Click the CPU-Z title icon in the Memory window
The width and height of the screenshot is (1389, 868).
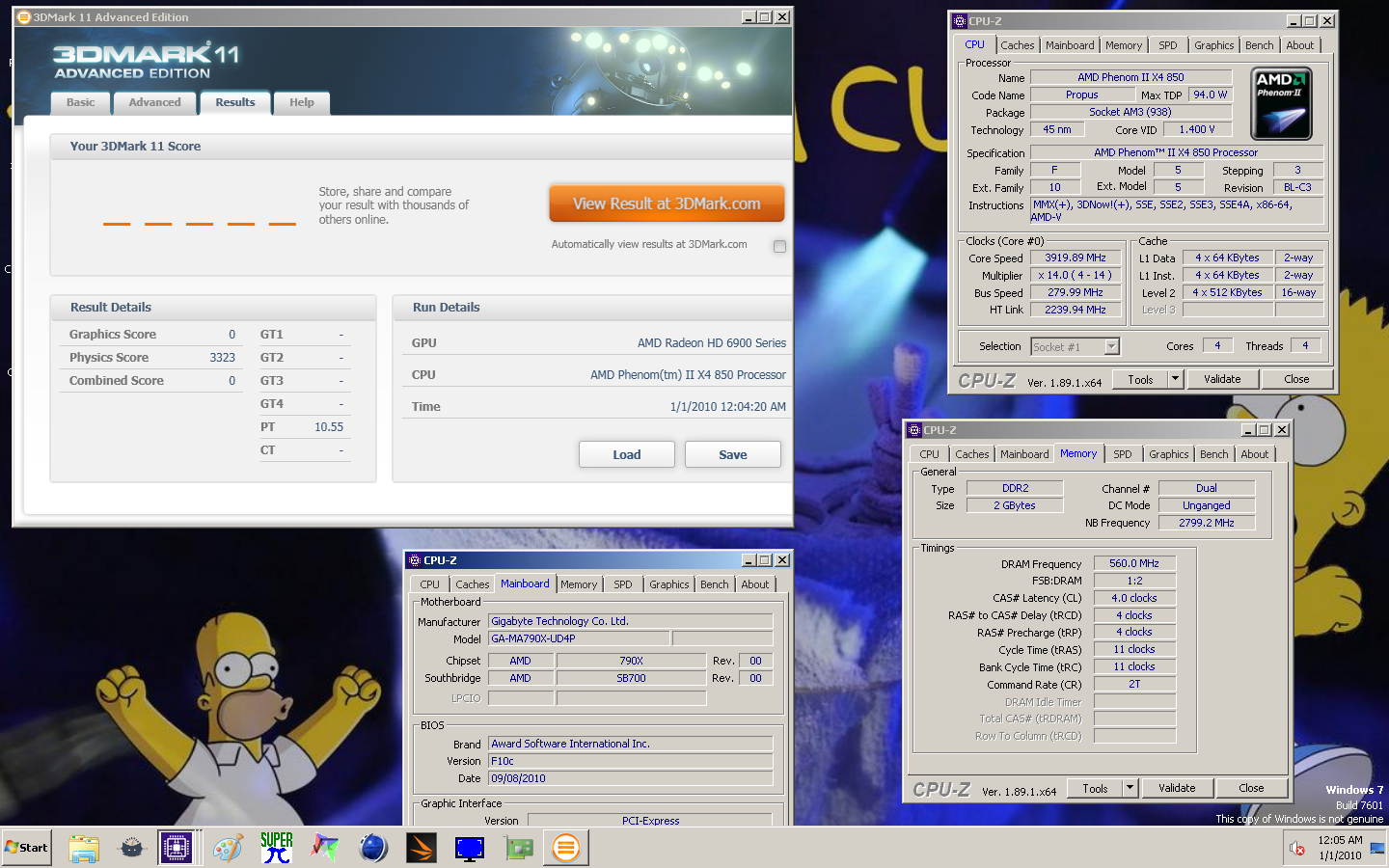coord(913,430)
